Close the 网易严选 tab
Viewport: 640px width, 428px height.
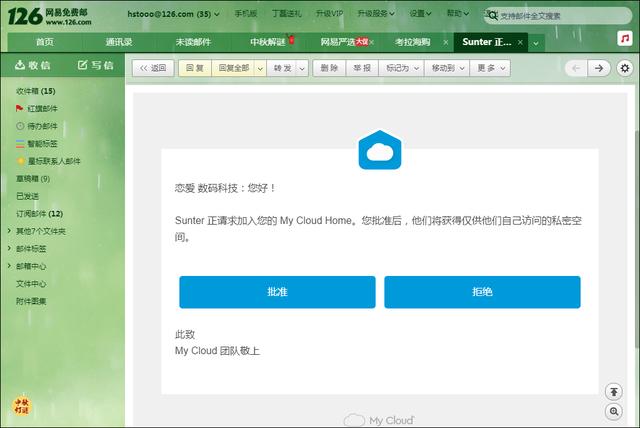coord(371,42)
